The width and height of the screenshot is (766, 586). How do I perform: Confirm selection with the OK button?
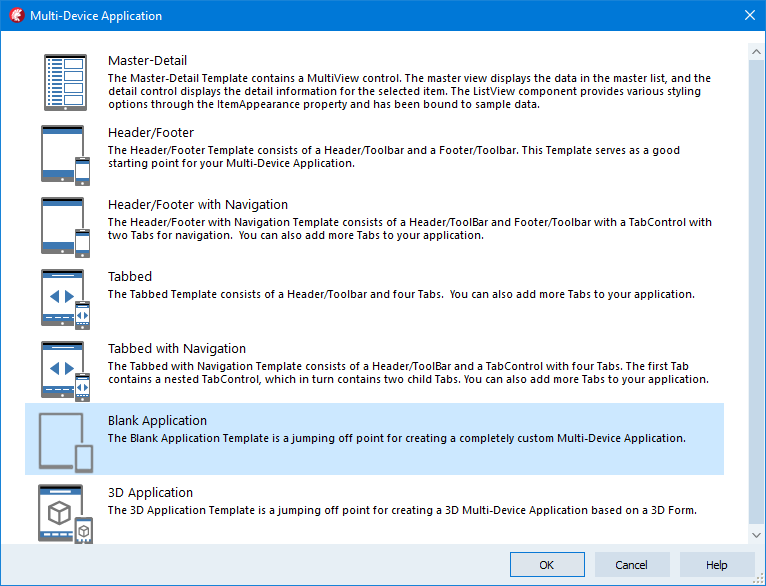[x=547, y=565]
